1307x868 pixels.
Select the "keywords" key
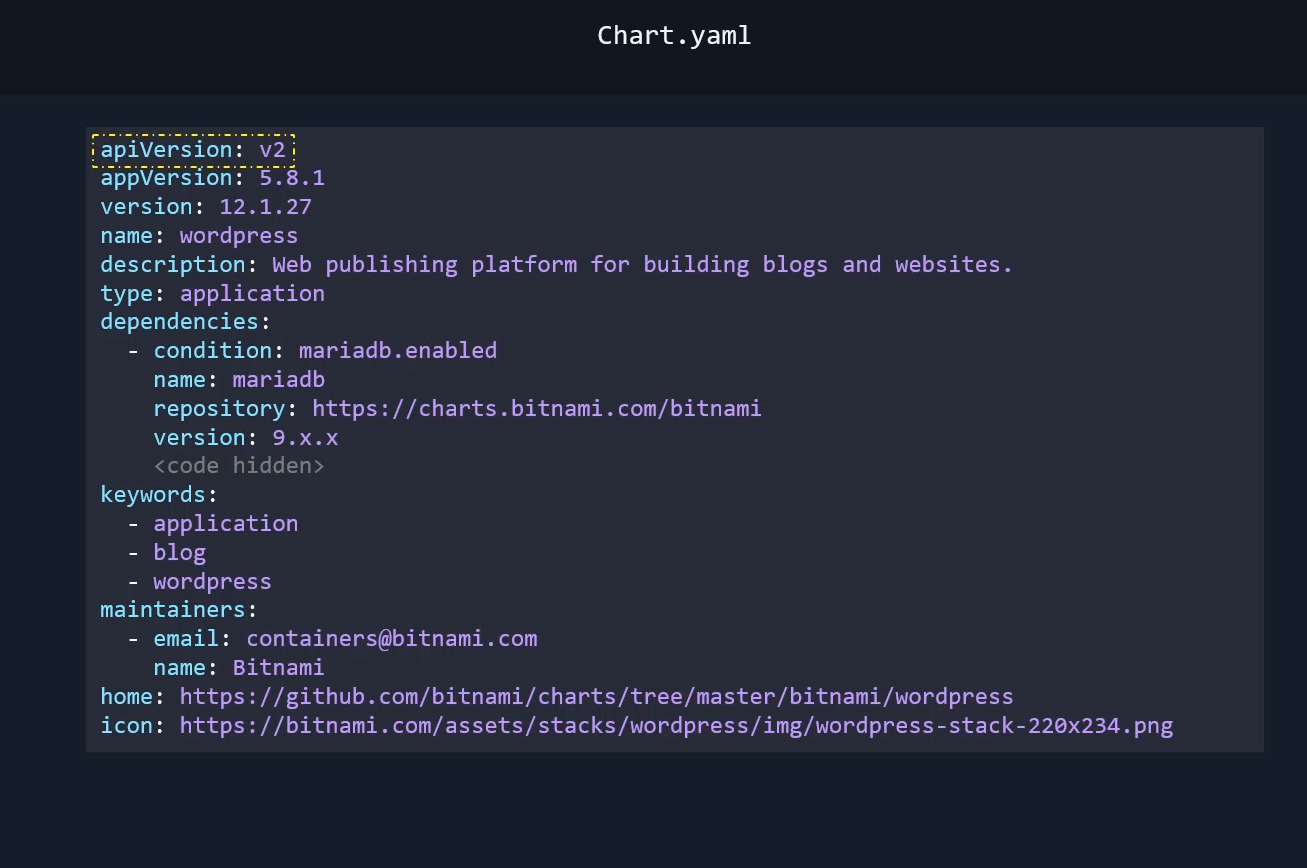[x=153, y=495]
